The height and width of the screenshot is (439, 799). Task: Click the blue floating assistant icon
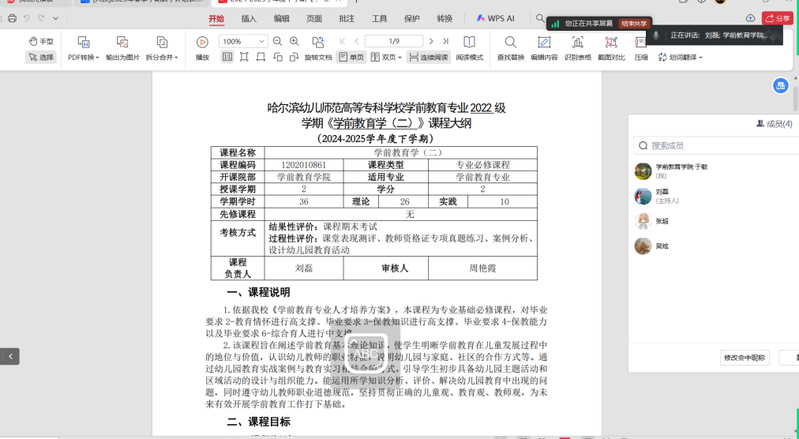click(781, 86)
